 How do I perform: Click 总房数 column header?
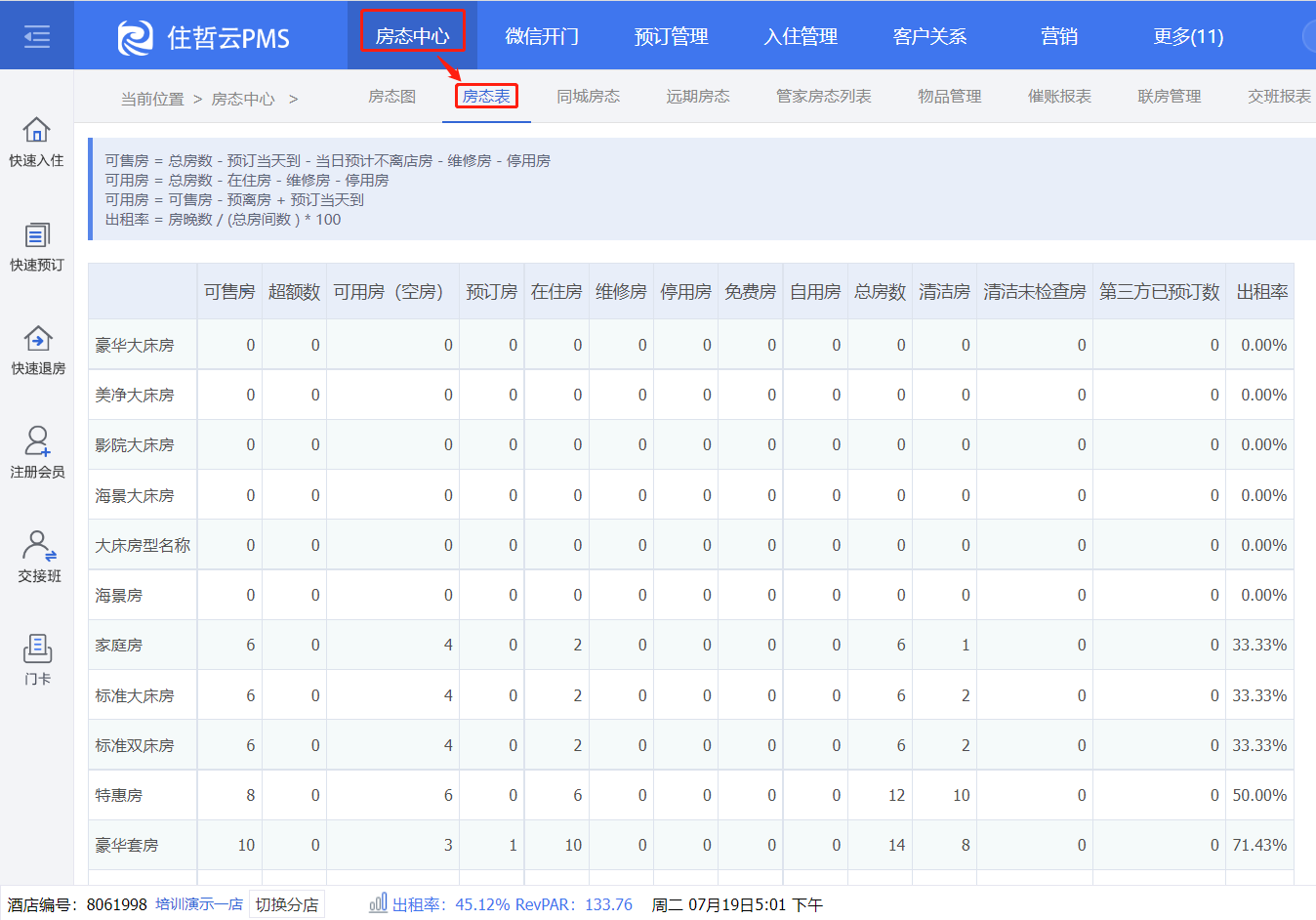pos(880,291)
